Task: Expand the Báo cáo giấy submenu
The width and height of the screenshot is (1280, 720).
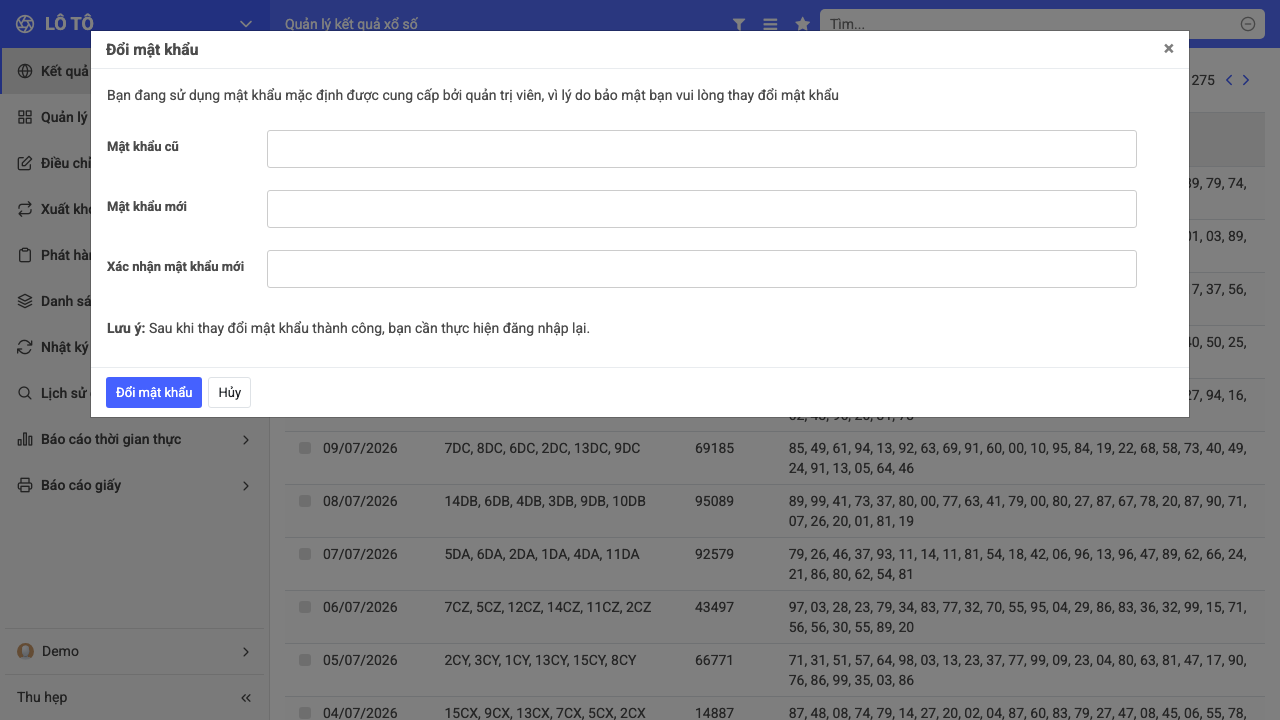Action: 246,485
